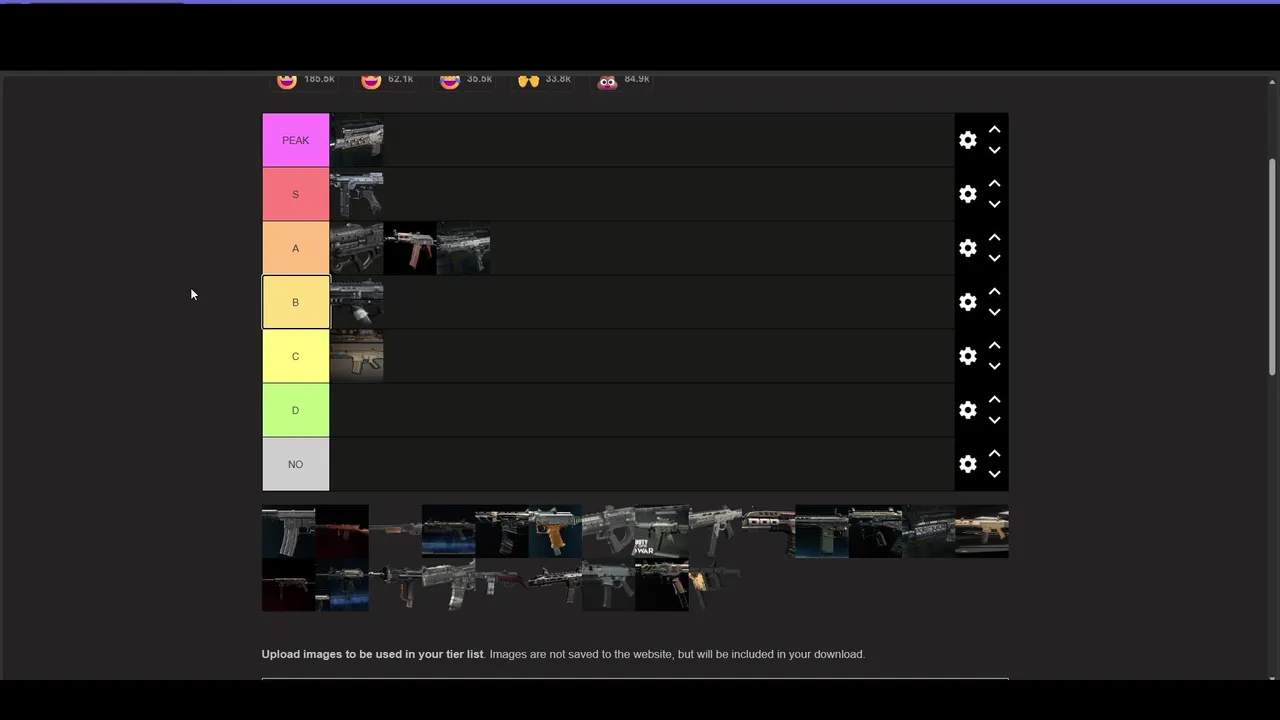Move the PEAK tier row up

click(994, 130)
